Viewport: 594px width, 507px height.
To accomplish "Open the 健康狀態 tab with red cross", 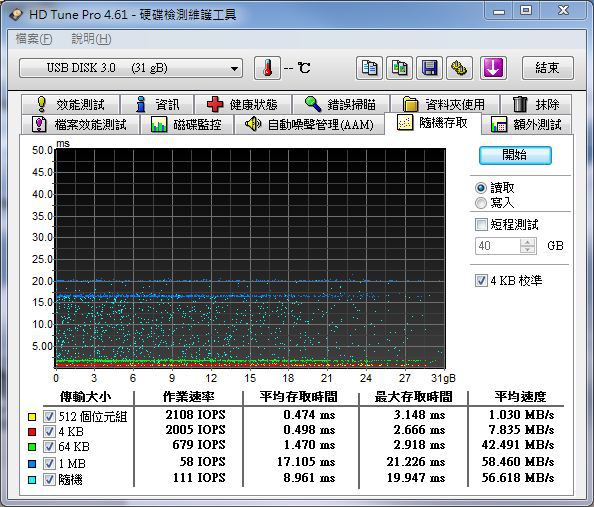I will [x=242, y=104].
